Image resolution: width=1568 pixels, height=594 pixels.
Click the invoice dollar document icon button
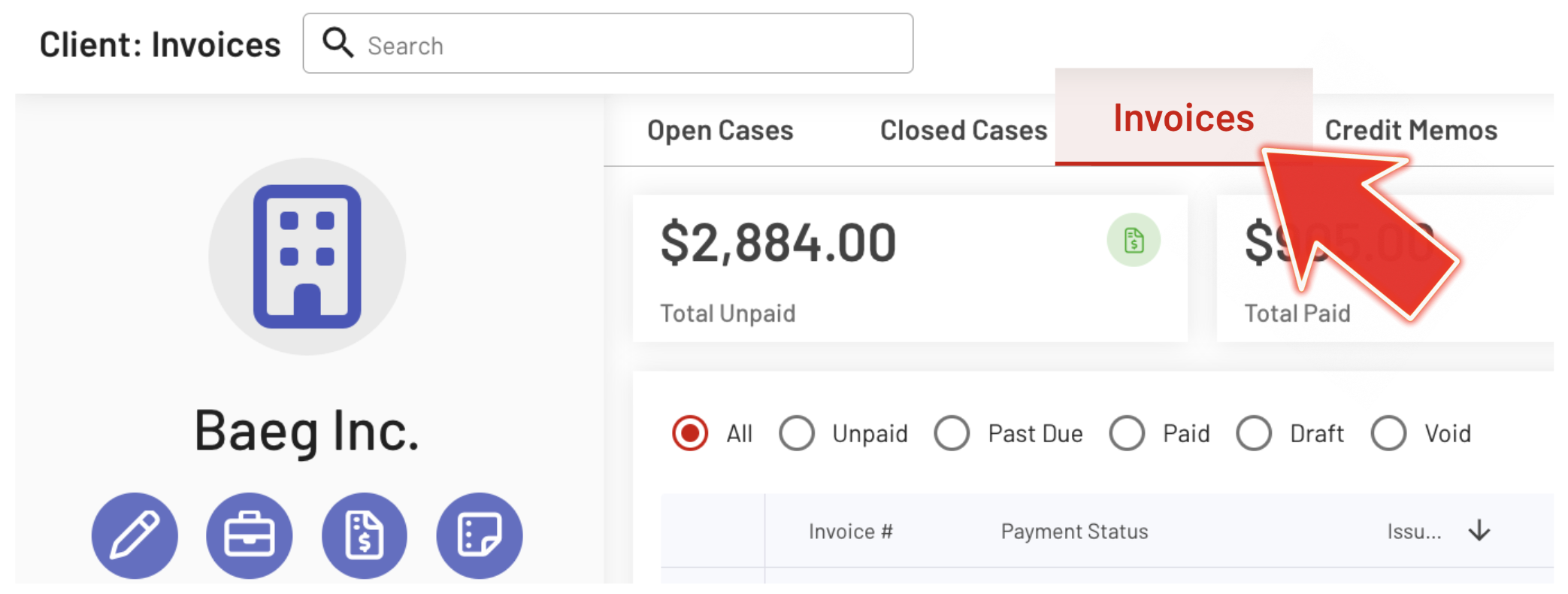point(365,535)
